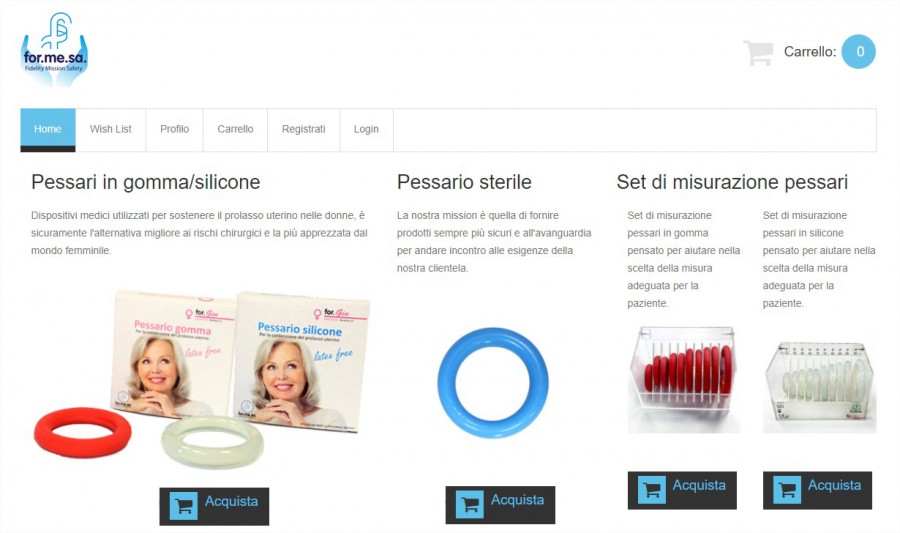This screenshot has width=900, height=533.
Task: Open the Pessari in gomma/silicone heading
Action: (x=146, y=182)
